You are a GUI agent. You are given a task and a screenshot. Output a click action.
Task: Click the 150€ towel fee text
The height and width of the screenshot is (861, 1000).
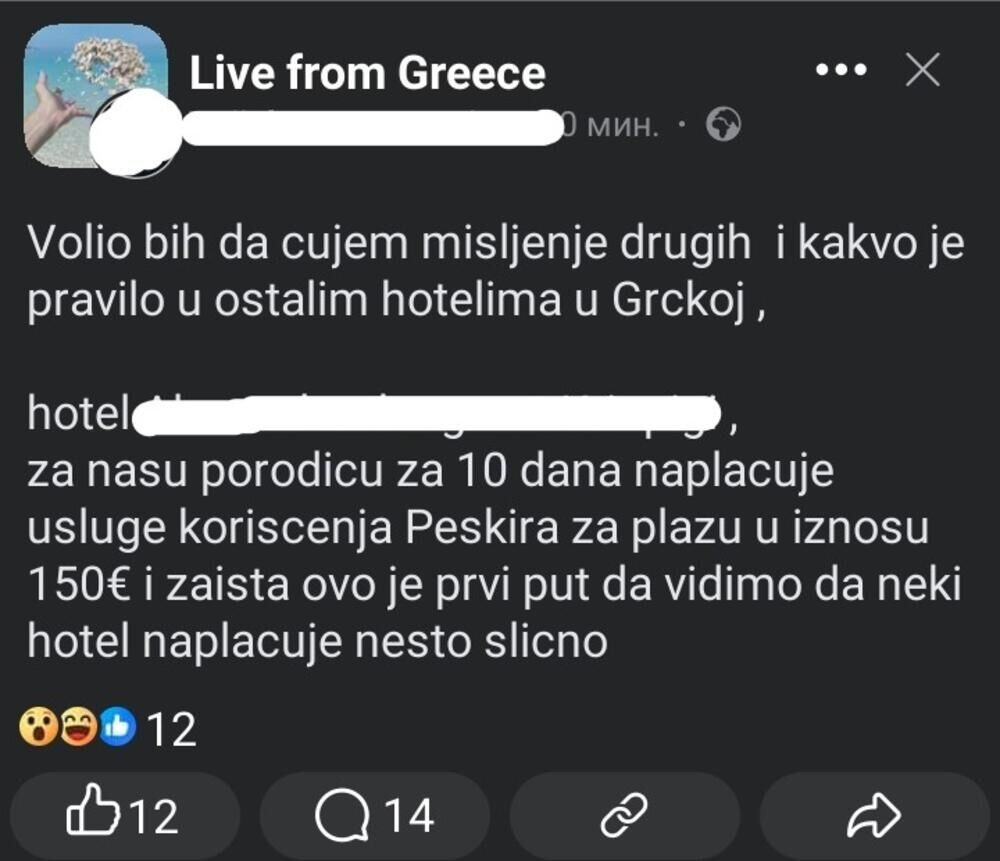(80, 579)
